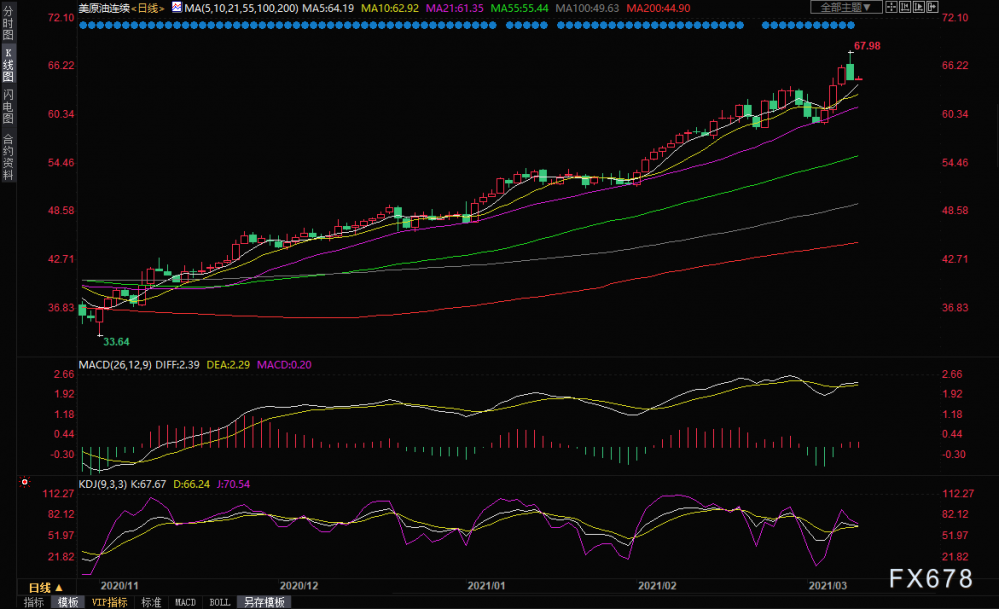
Task: Click the DEA:2.29 value
Action: (228, 365)
